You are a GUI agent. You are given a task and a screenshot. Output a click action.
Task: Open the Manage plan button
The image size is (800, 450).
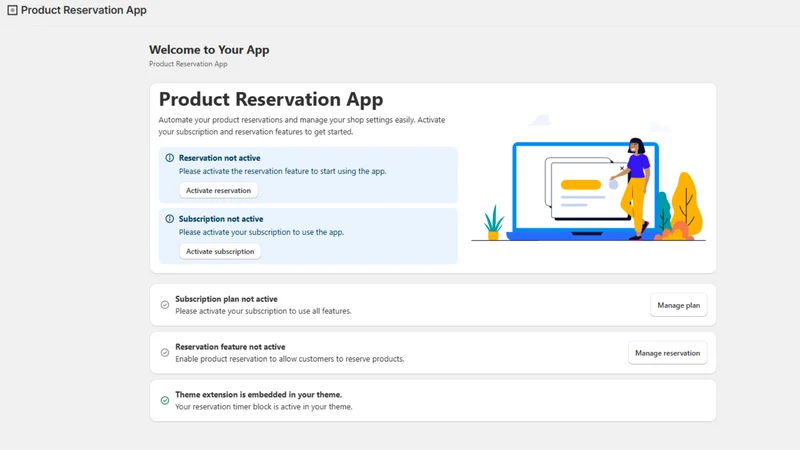tap(679, 305)
